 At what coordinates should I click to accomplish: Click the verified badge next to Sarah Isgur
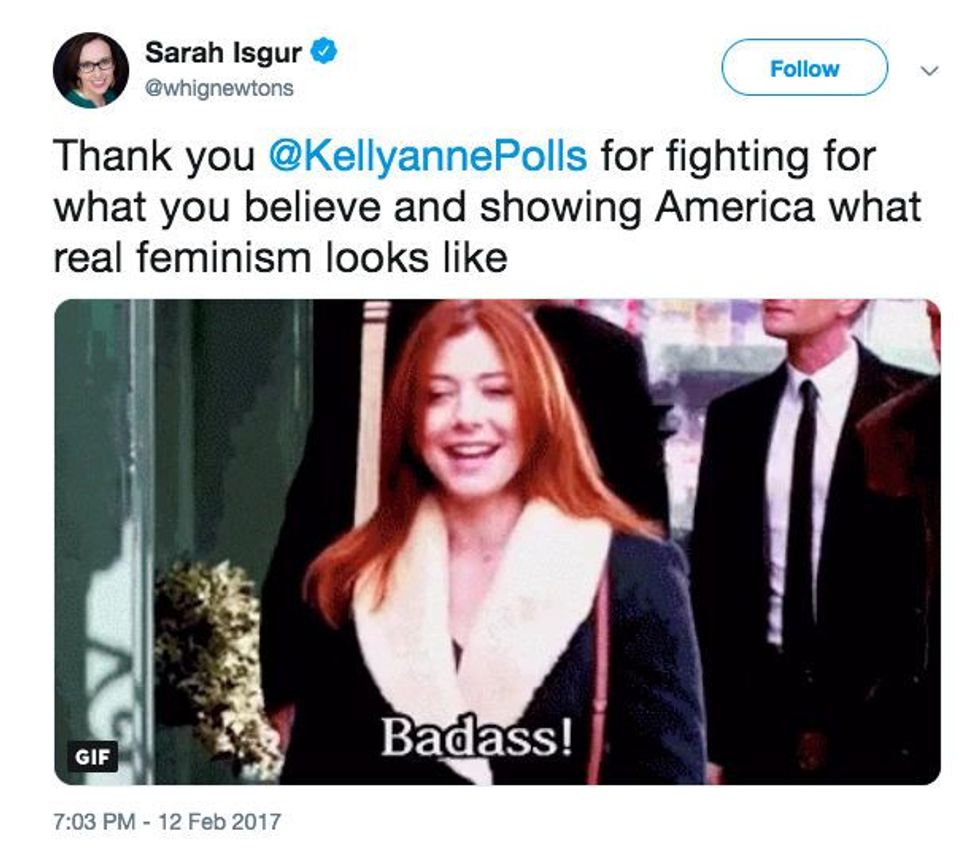(325, 51)
